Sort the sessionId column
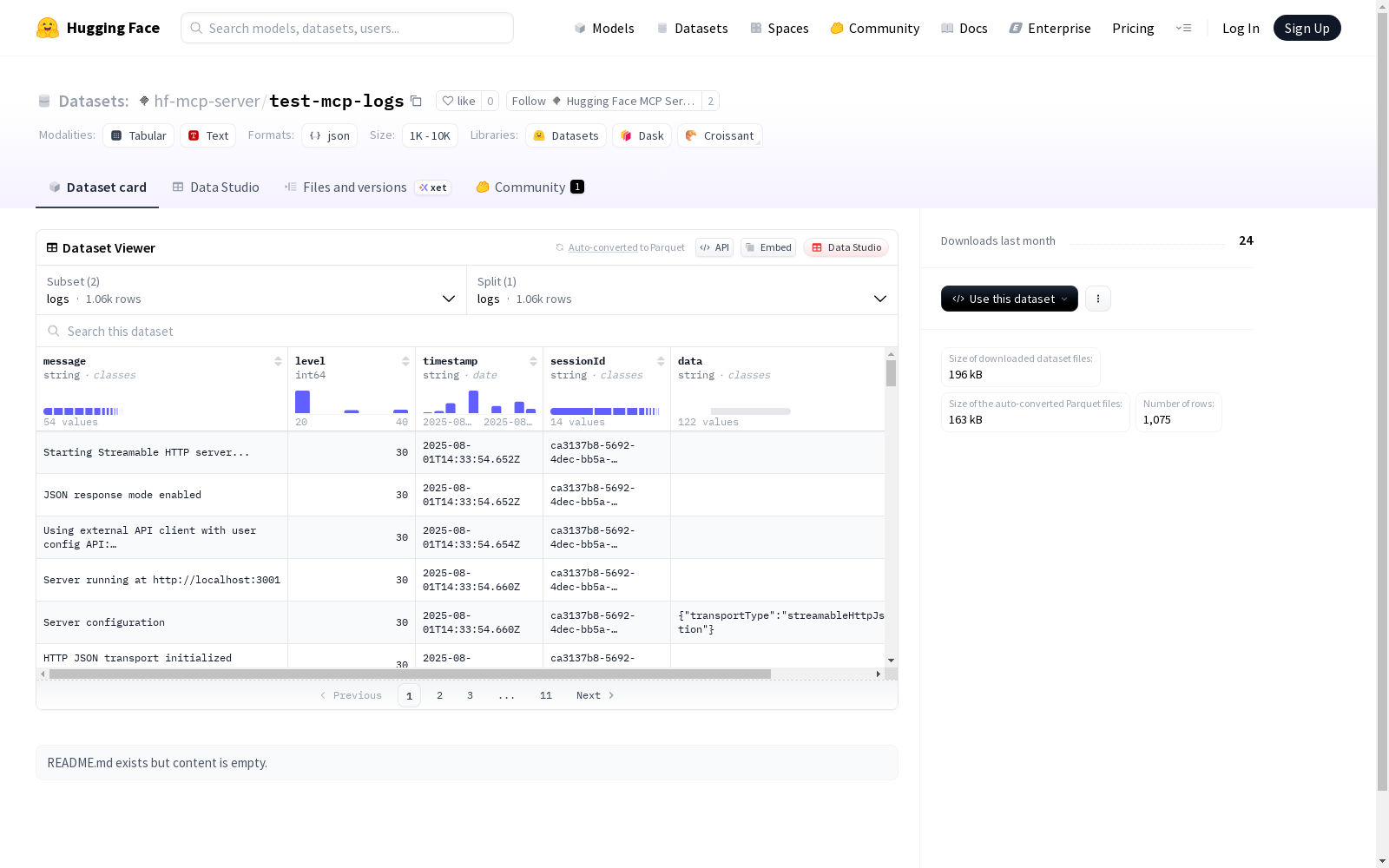 pos(661,361)
